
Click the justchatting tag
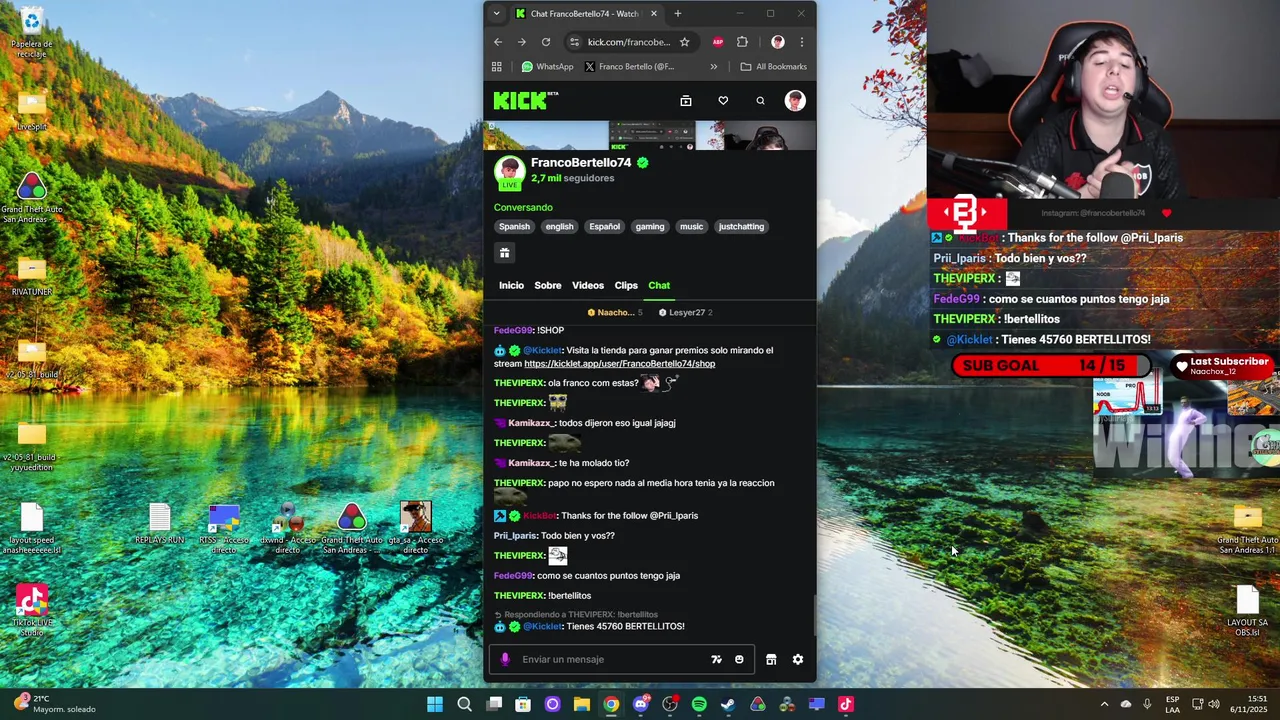coord(741,226)
